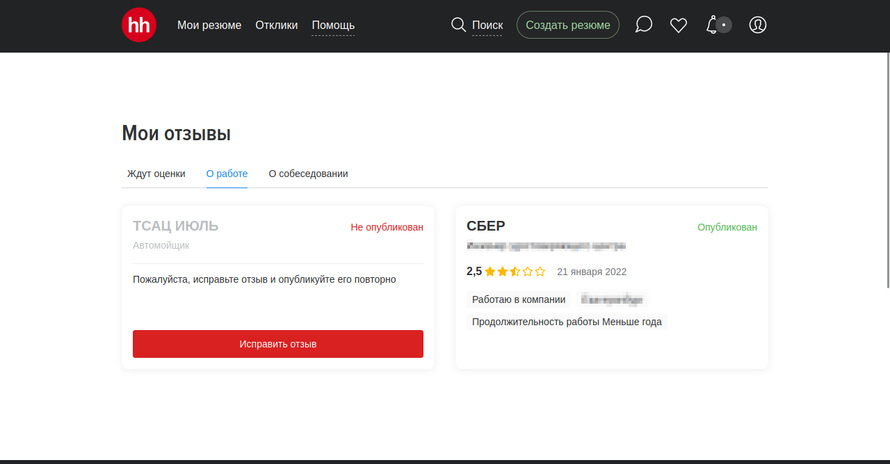Open the search magnifier icon
The height and width of the screenshot is (464, 890).
[x=458, y=24]
